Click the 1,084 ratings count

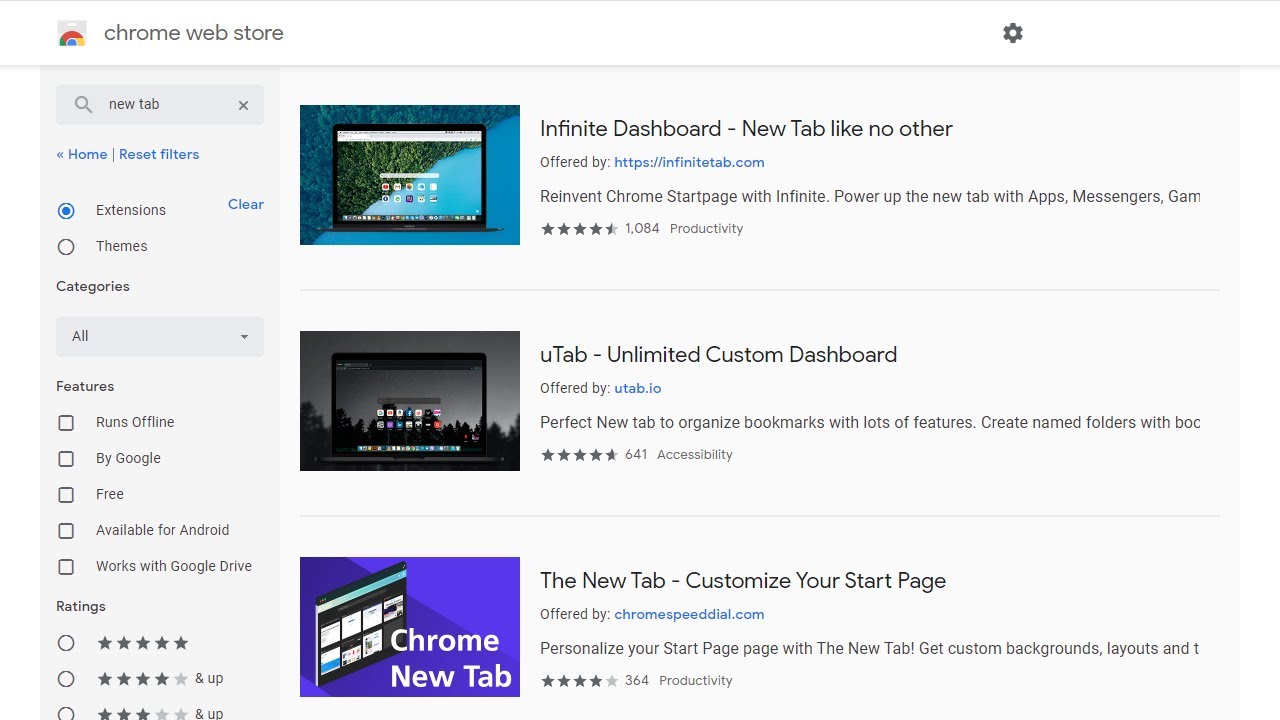point(642,229)
